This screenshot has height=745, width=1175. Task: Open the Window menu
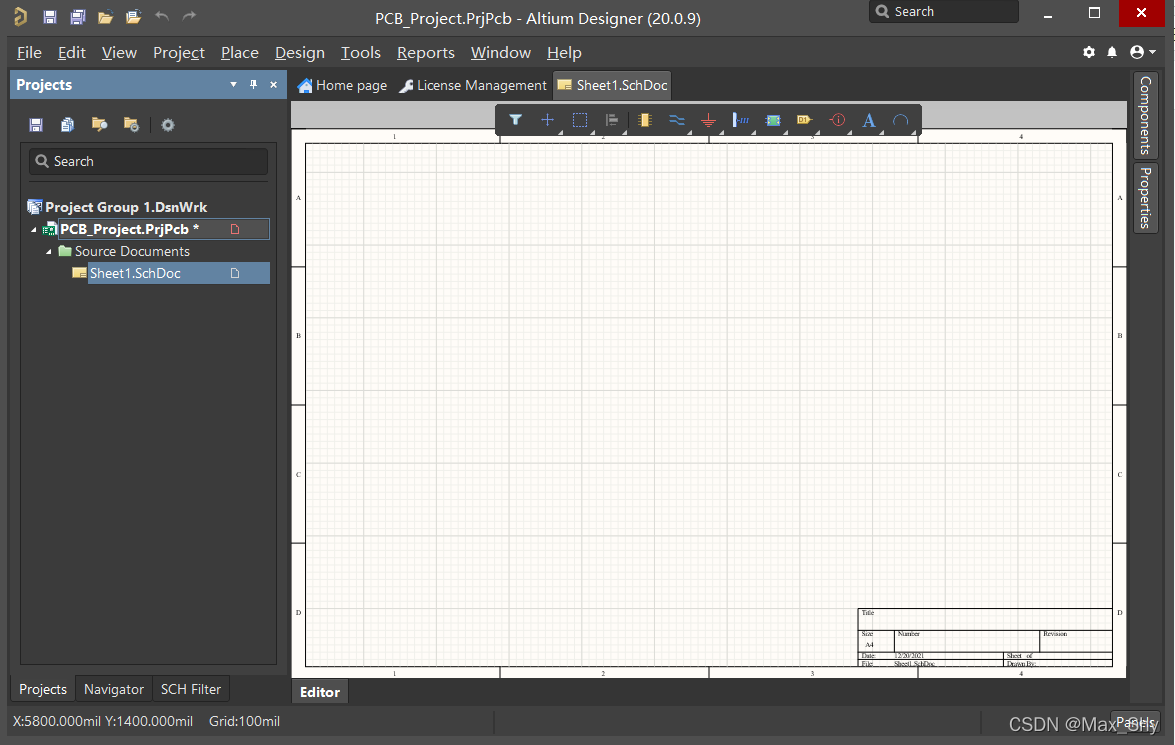tap(501, 52)
